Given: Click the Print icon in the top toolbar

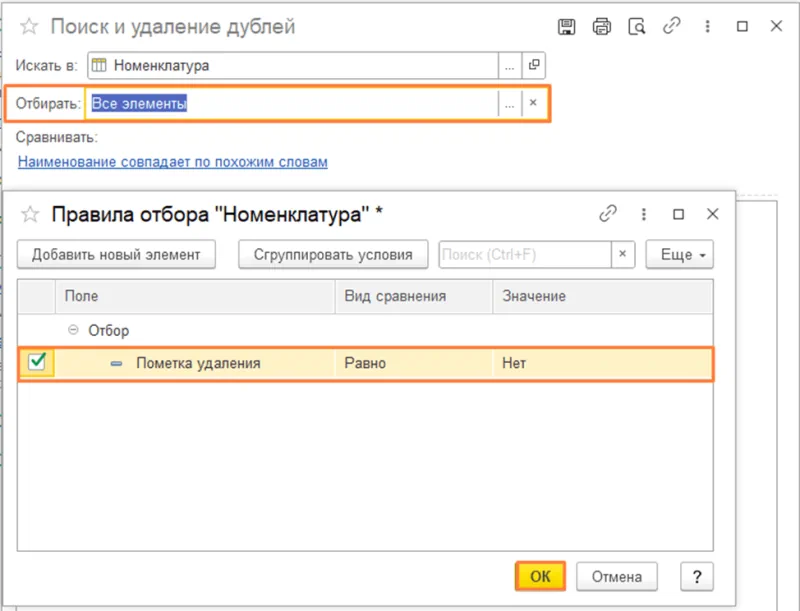Looking at the screenshot, I should pos(601,27).
